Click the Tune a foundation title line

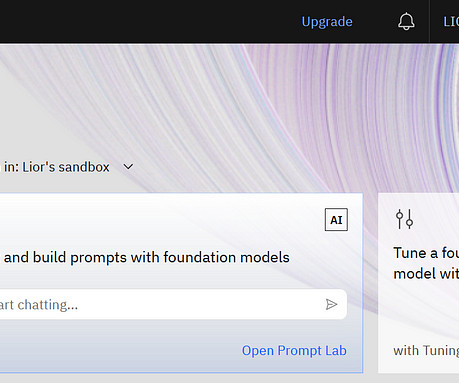click(x=426, y=253)
